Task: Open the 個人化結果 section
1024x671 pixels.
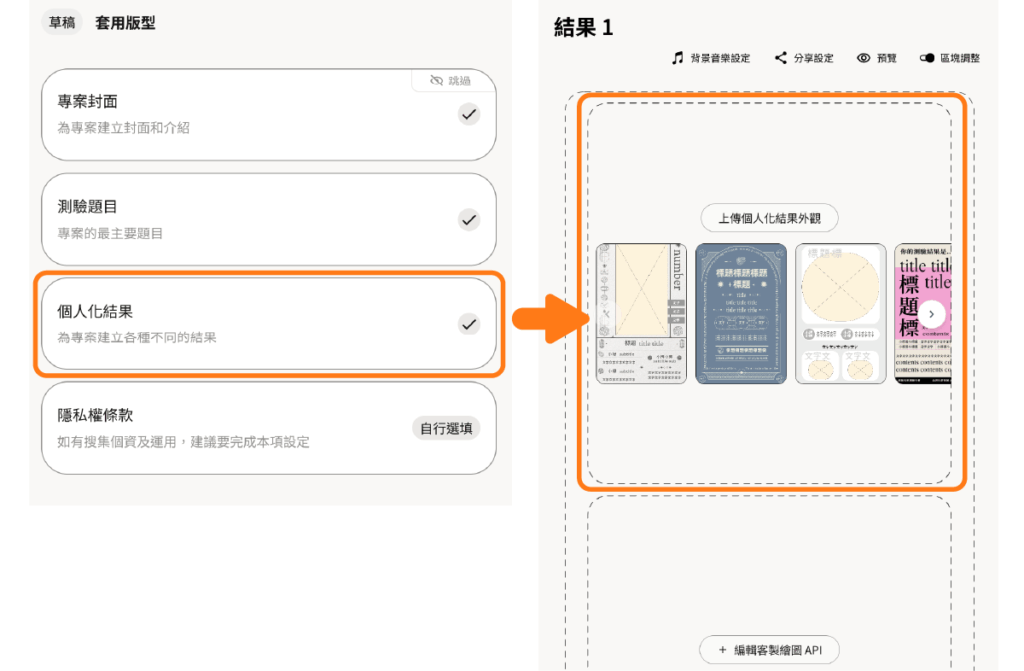Action: (x=268, y=324)
